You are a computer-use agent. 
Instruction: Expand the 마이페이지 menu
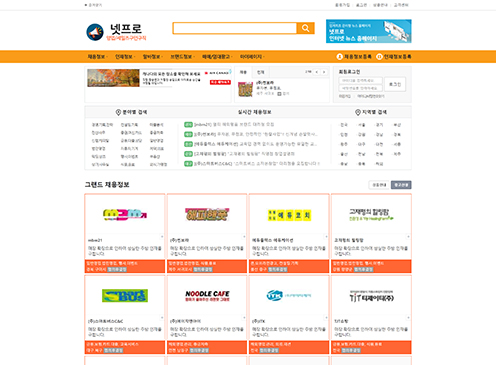(252, 57)
